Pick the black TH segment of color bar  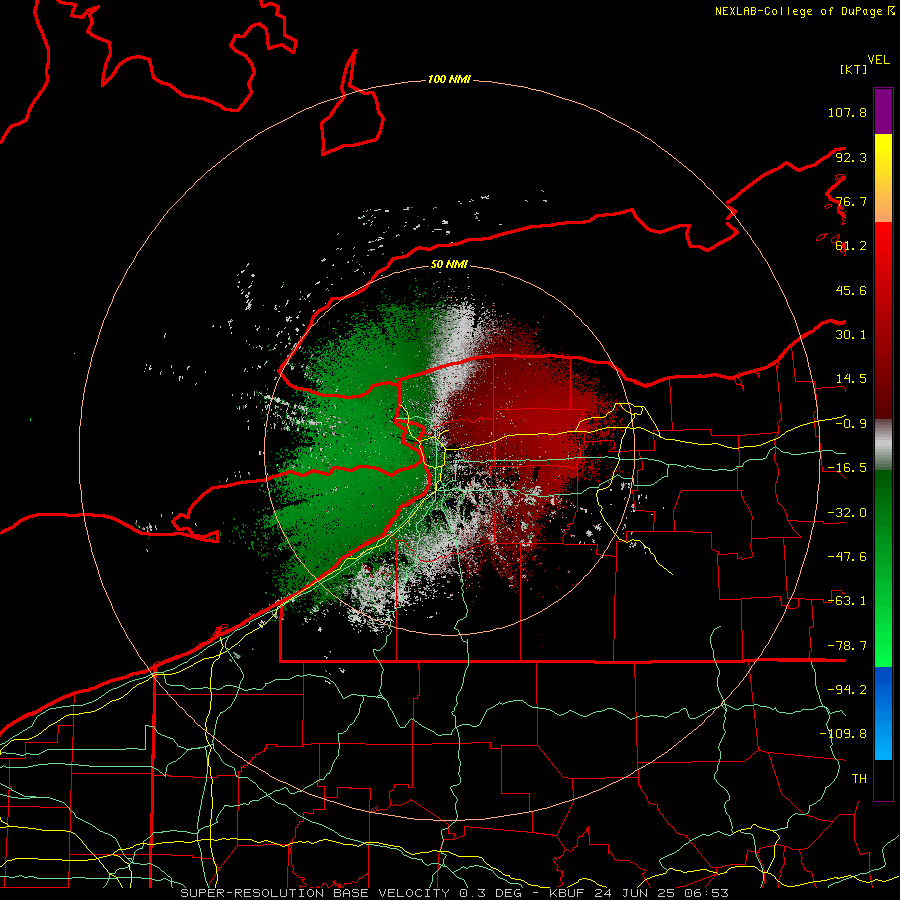pyautogui.click(x=883, y=780)
